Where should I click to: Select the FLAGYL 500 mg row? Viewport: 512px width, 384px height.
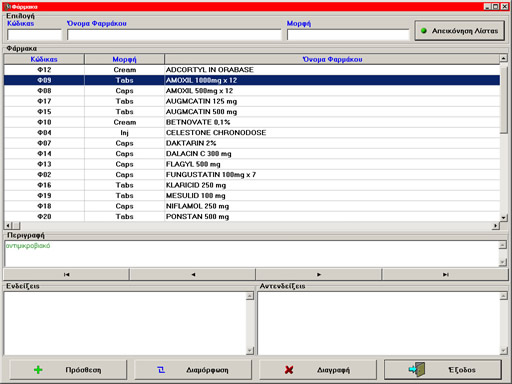point(252,164)
